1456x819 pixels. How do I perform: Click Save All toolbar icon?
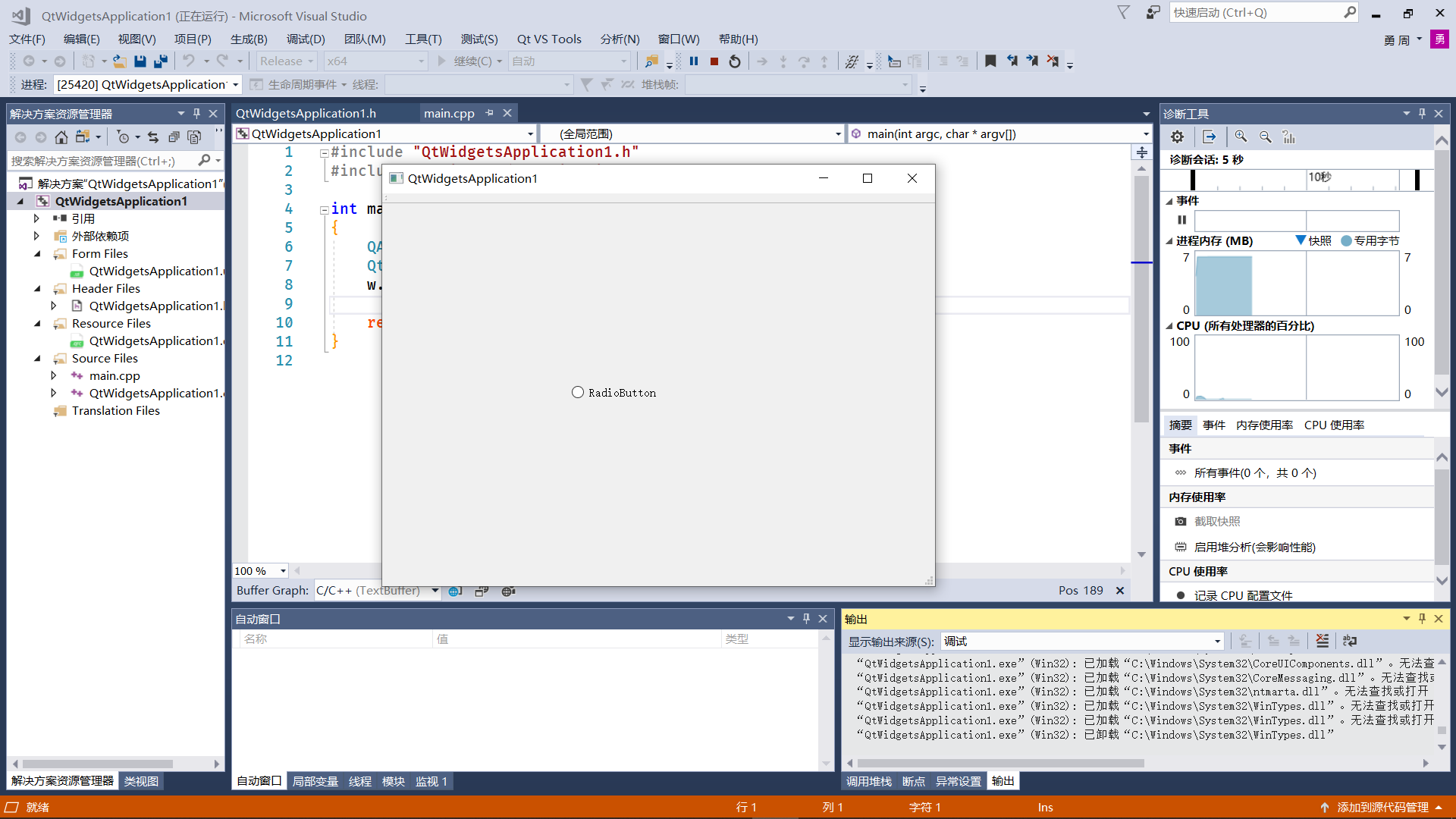point(161,61)
